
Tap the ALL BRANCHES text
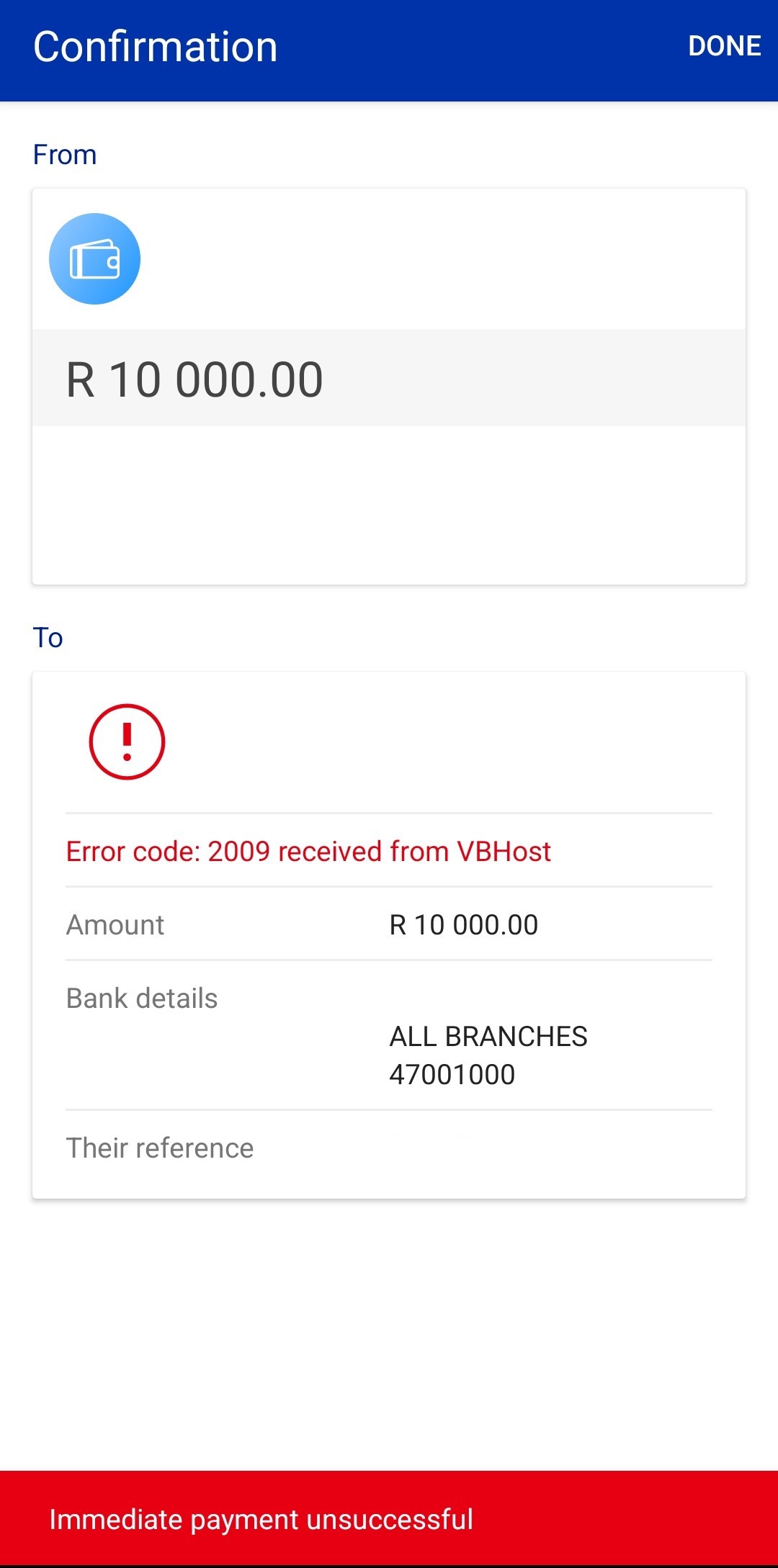coord(488,1037)
